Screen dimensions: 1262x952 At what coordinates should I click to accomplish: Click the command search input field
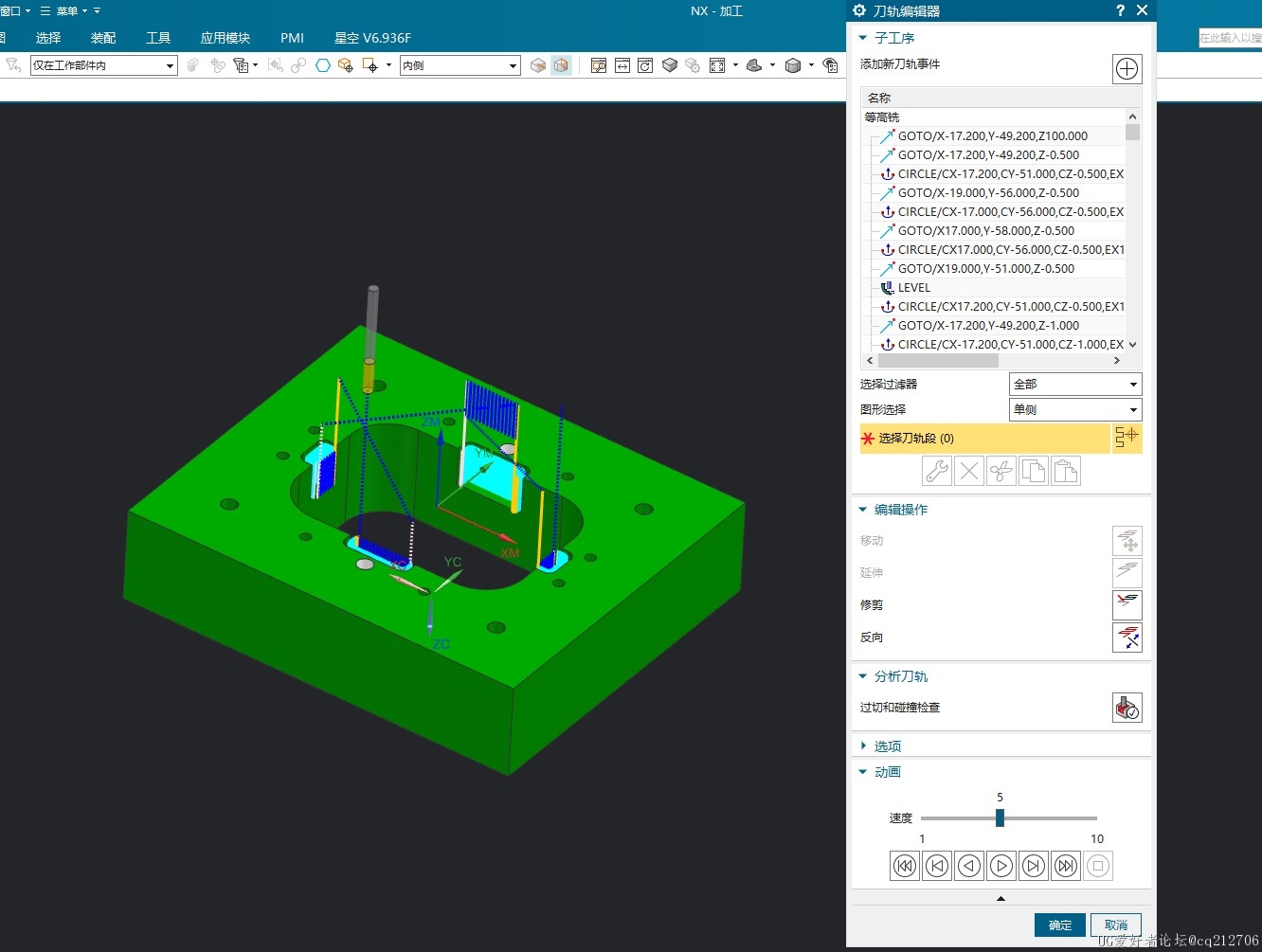pos(1230,38)
